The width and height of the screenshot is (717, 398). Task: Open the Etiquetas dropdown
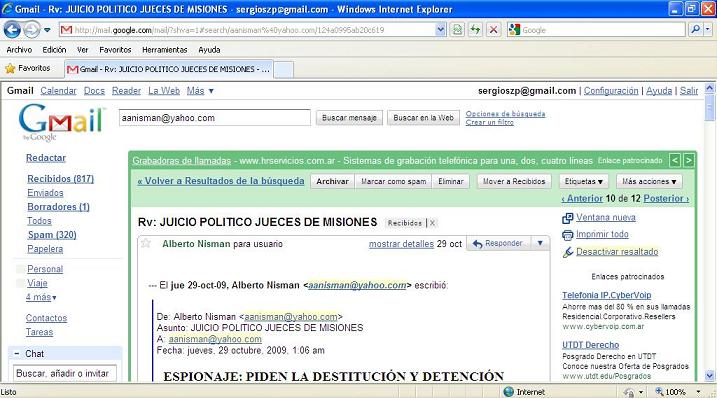583,181
